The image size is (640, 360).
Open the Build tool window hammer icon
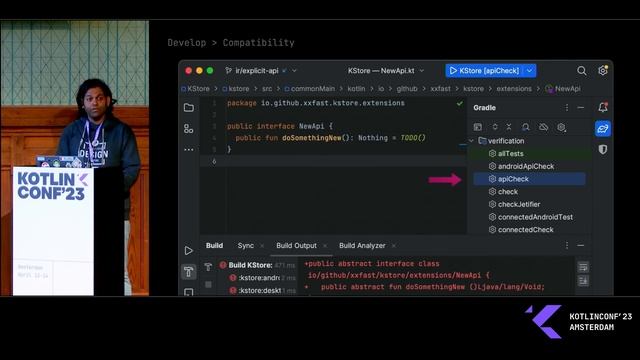[189, 271]
